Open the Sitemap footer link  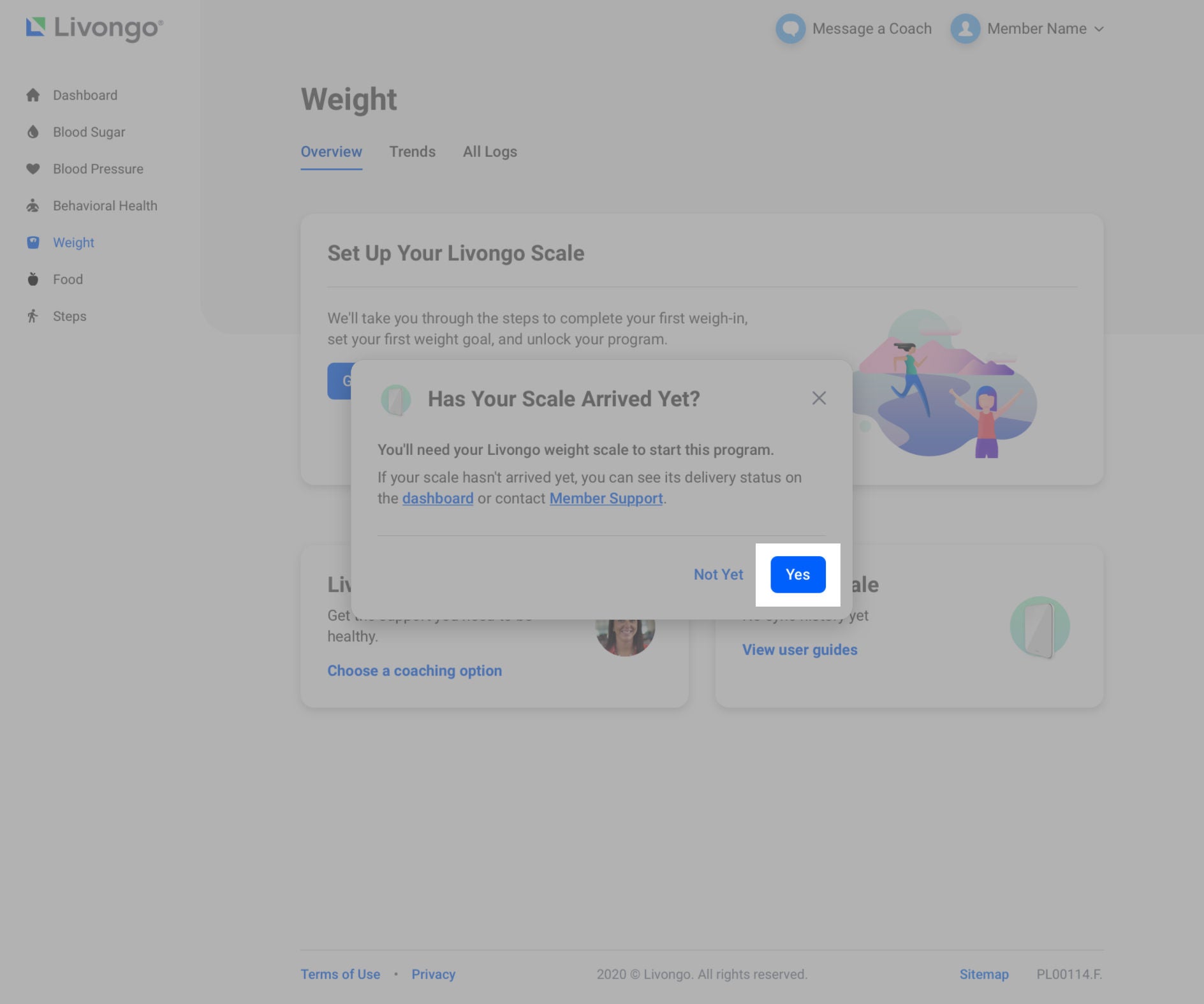click(983, 975)
